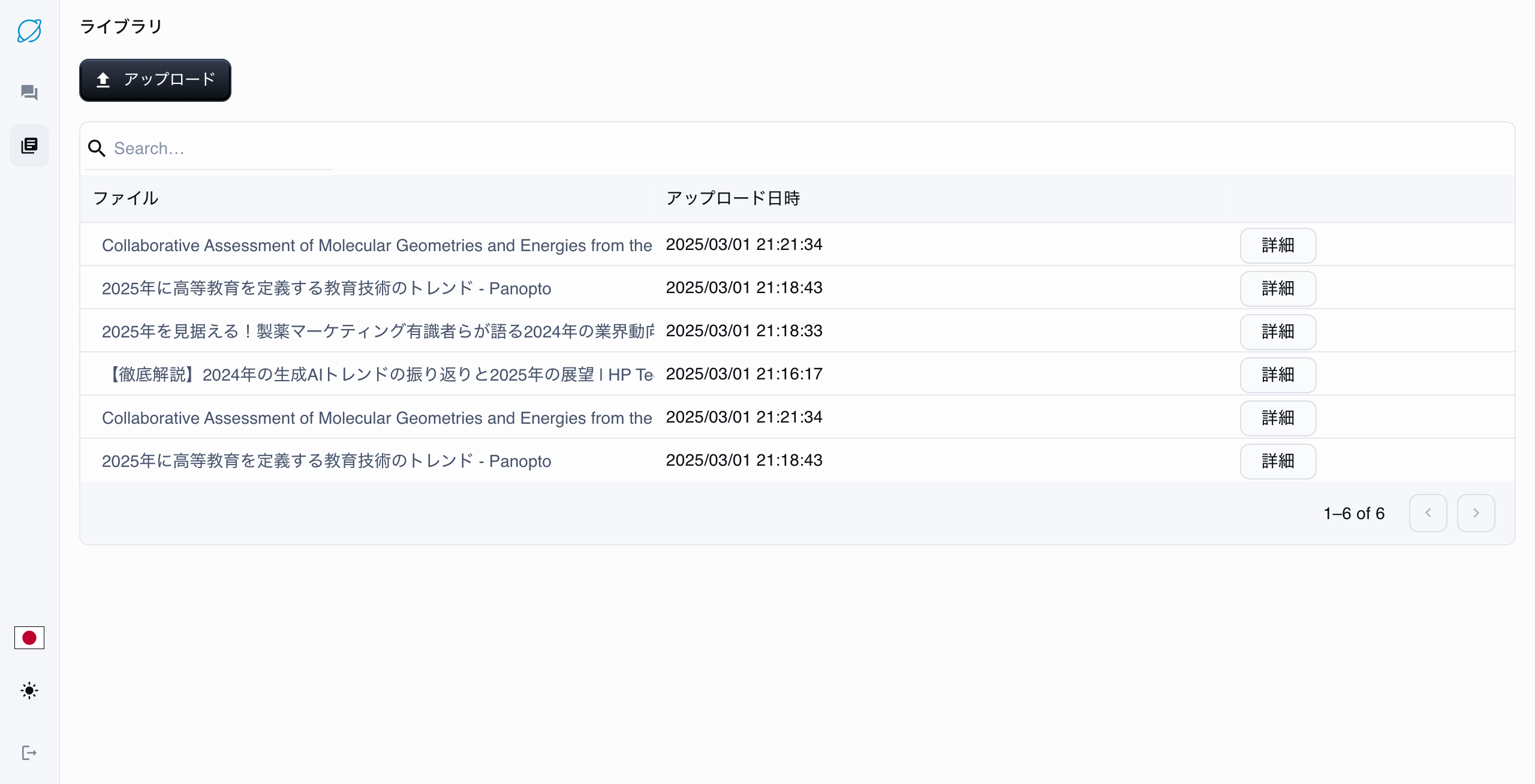Click first 2025年に高等教育 Panopto file name
Screen dimensions: 1535x784
click(x=326, y=288)
